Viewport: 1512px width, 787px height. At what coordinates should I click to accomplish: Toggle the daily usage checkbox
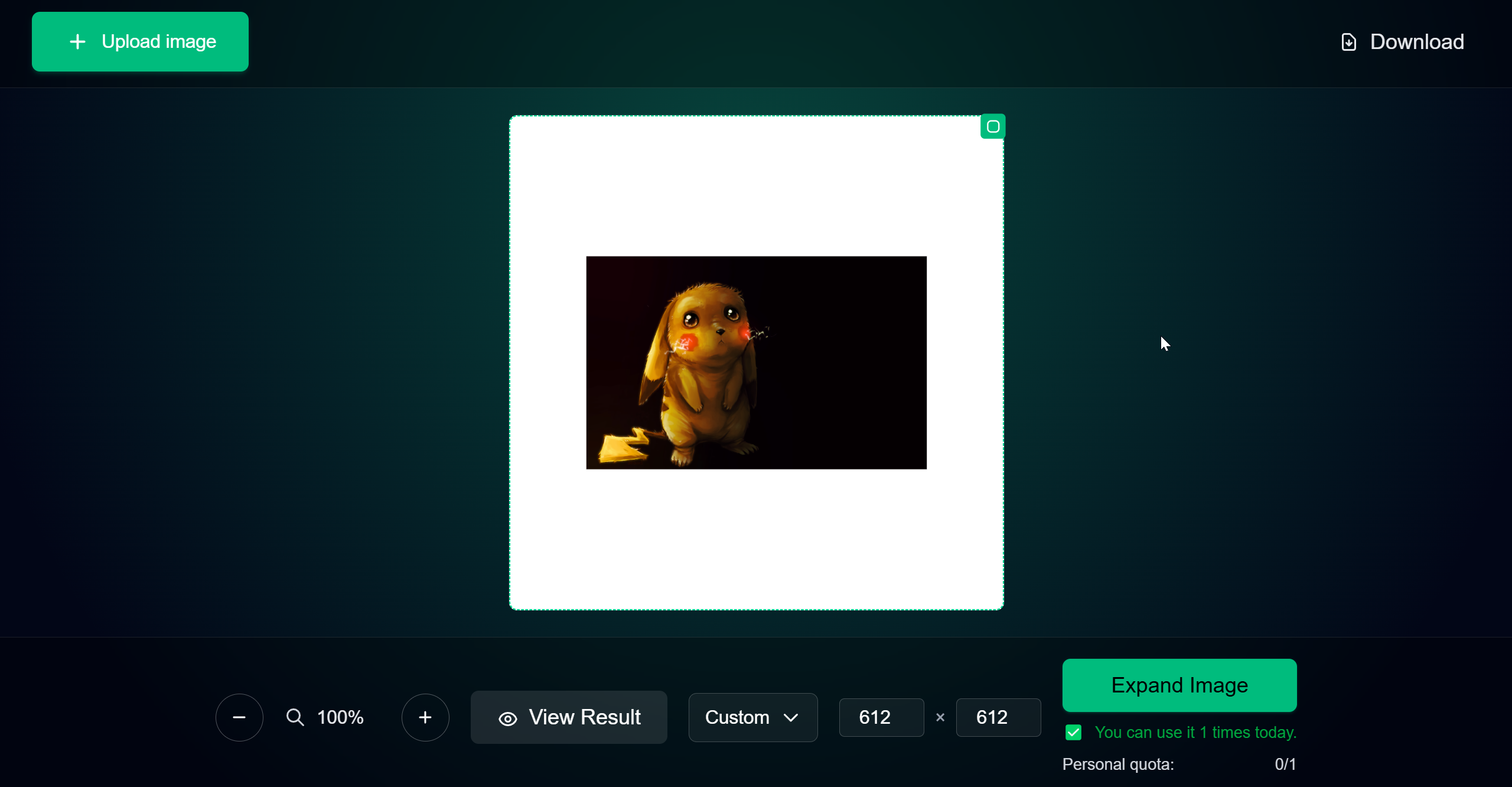1074,733
